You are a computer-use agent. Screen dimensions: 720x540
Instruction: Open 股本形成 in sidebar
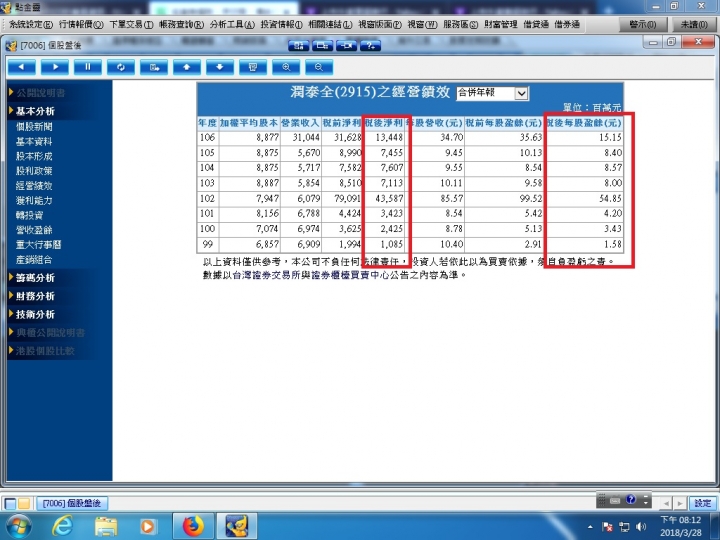click(34, 156)
